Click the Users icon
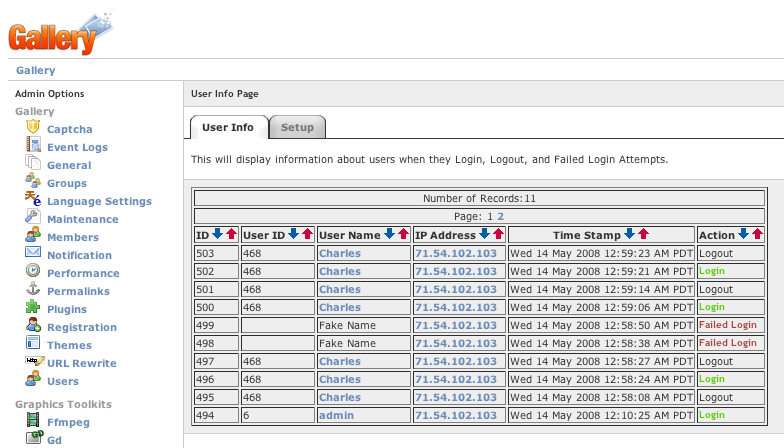Viewport: 784px width, 448px height. 33,378
